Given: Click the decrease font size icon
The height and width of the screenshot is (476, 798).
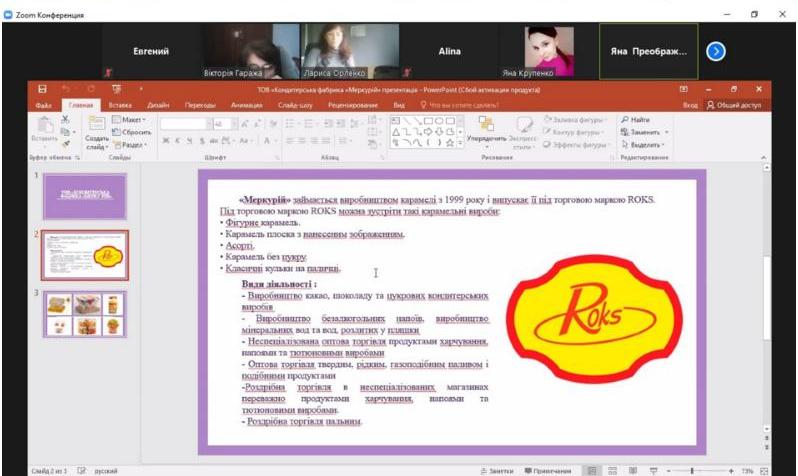Looking at the screenshot, I should [258, 124].
